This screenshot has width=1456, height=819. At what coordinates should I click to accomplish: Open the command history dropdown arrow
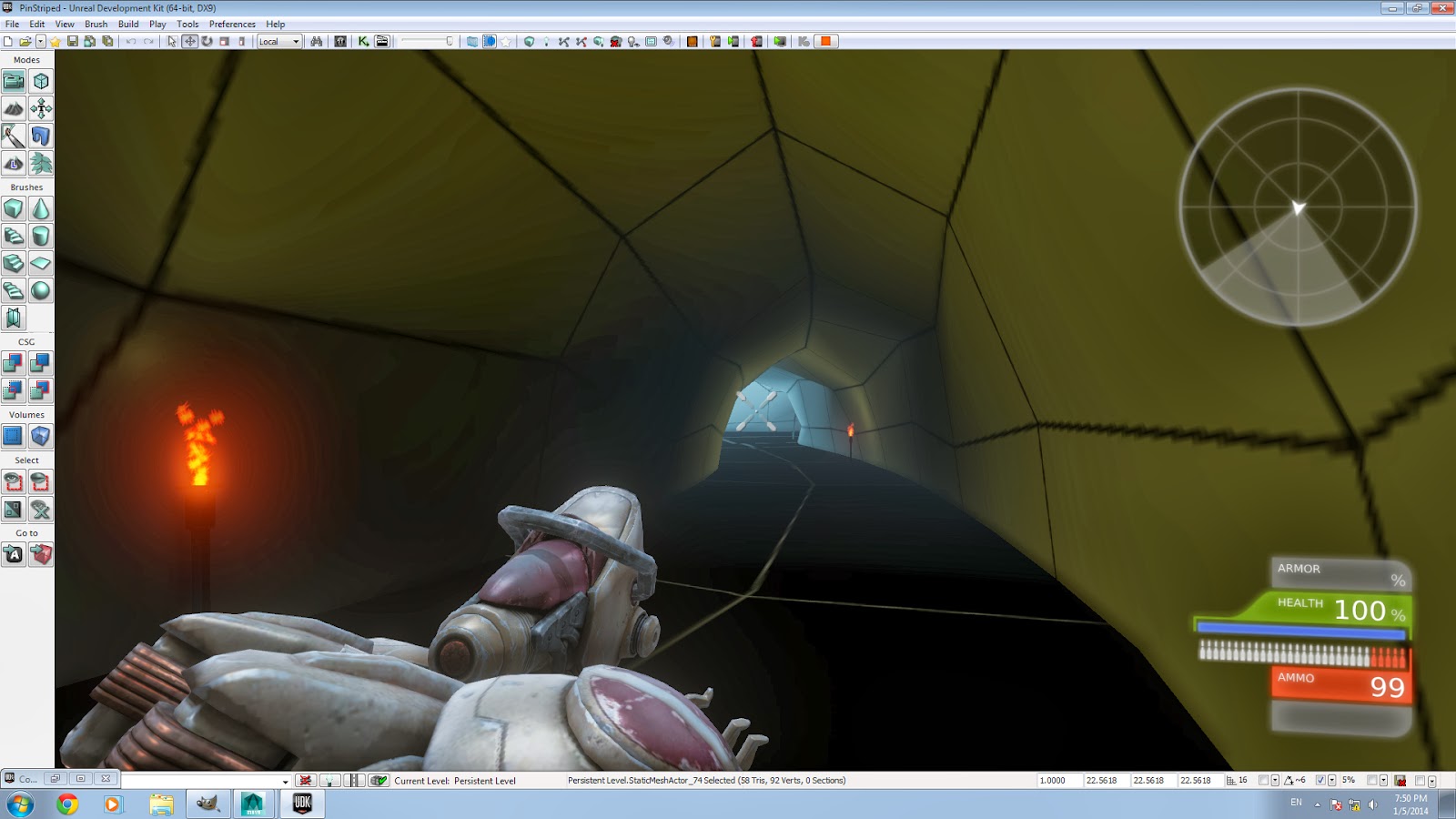pos(285,781)
